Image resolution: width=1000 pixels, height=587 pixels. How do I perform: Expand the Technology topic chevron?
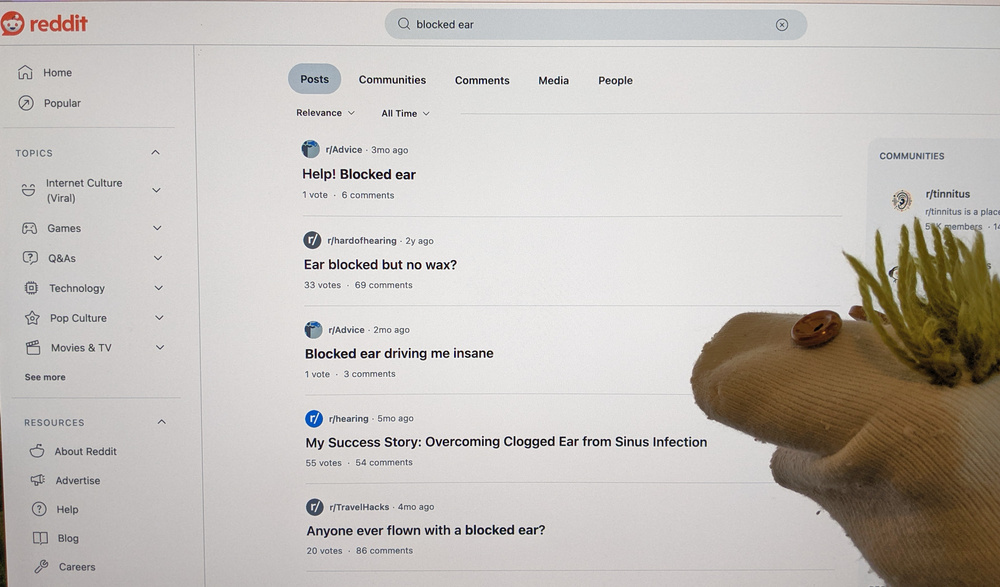pyautogui.click(x=159, y=288)
